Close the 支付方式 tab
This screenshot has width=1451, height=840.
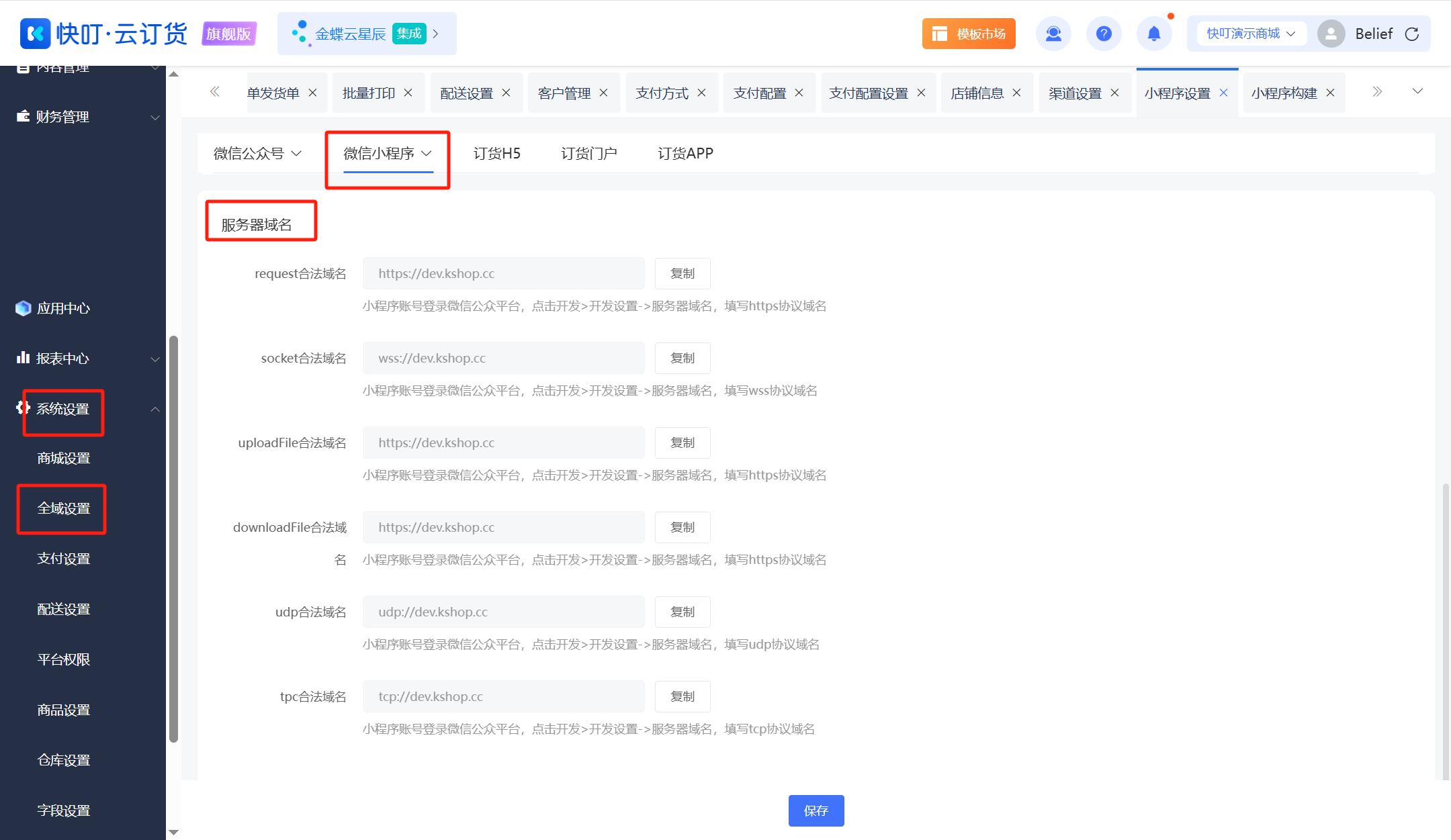pos(701,93)
